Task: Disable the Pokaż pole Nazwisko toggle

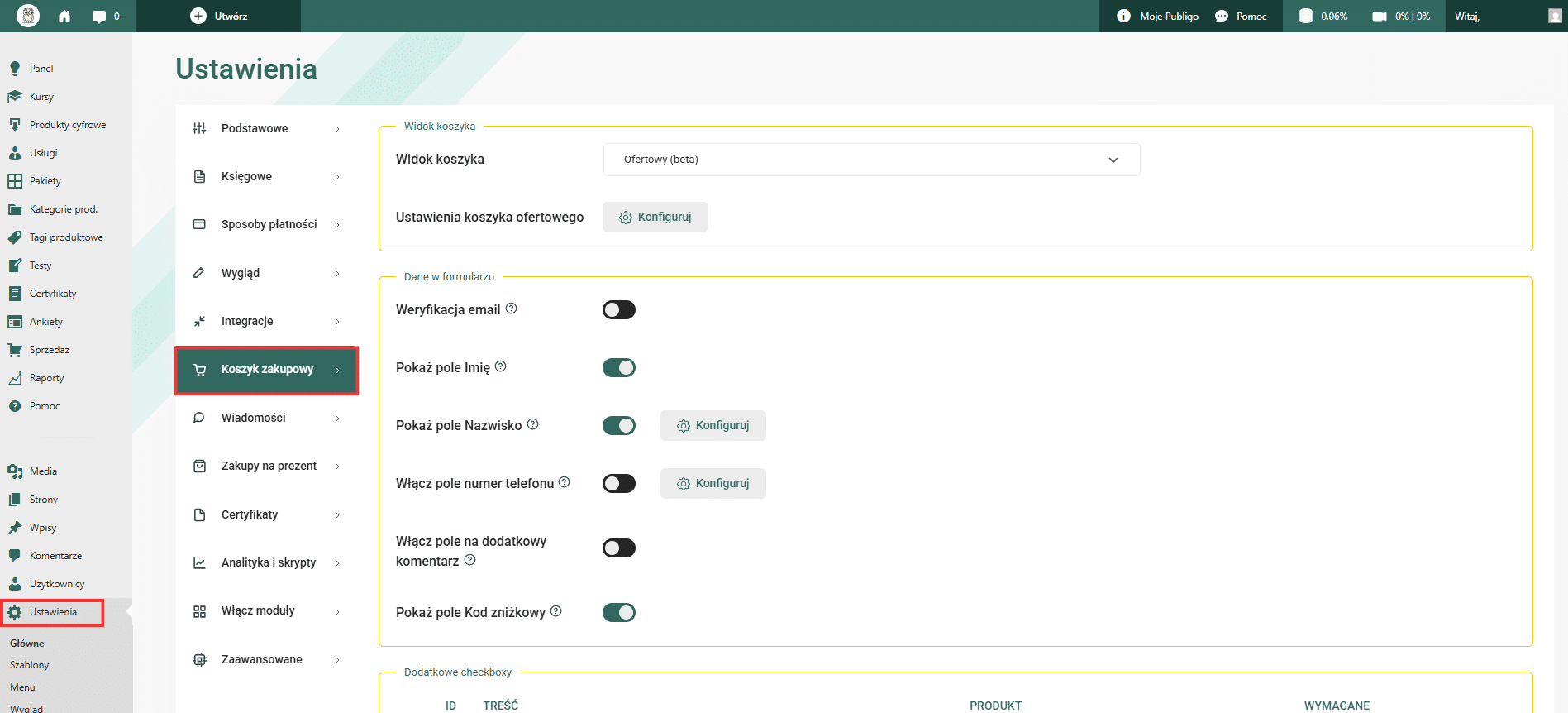Action: click(x=619, y=425)
